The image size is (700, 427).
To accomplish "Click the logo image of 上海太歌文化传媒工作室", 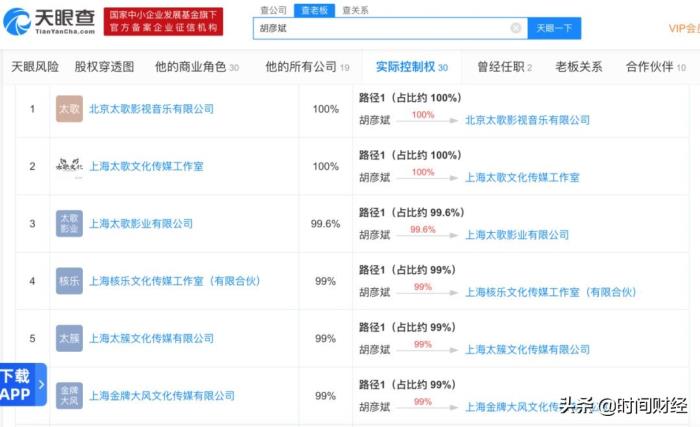I will click(69, 166).
